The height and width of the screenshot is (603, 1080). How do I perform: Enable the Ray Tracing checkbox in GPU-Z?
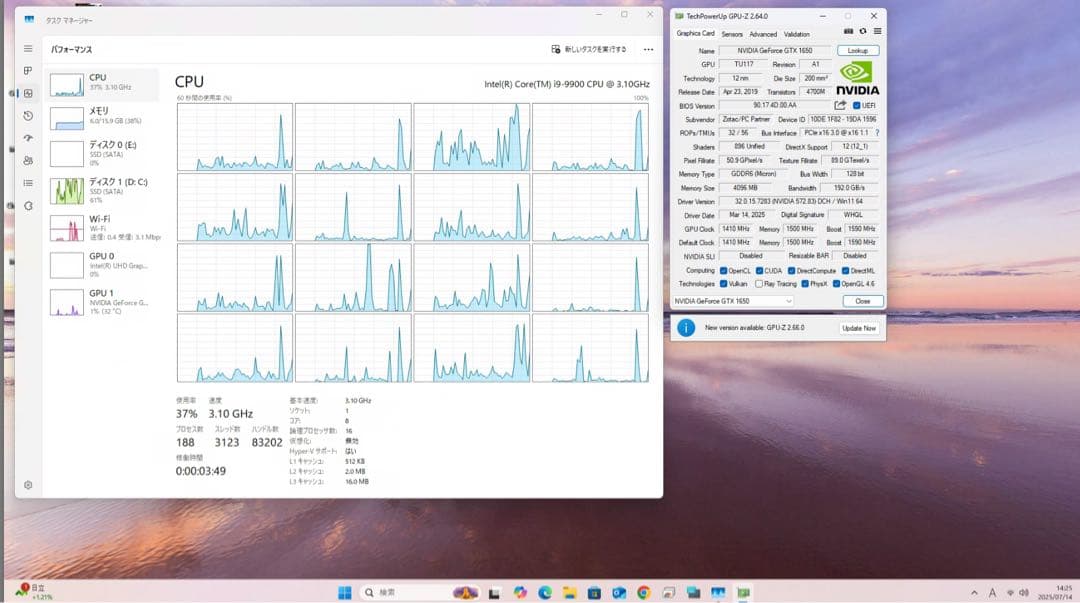click(x=760, y=283)
